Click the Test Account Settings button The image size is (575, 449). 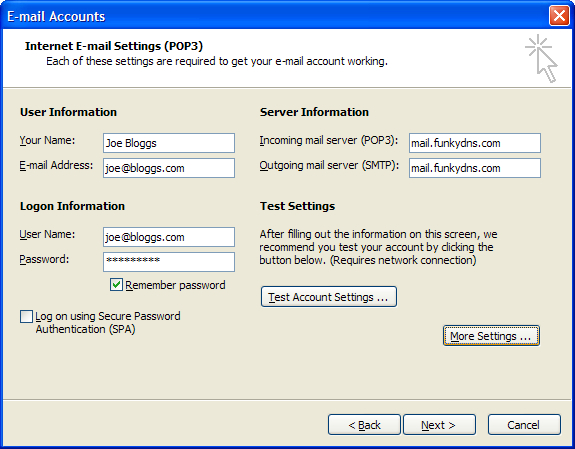click(x=329, y=297)
